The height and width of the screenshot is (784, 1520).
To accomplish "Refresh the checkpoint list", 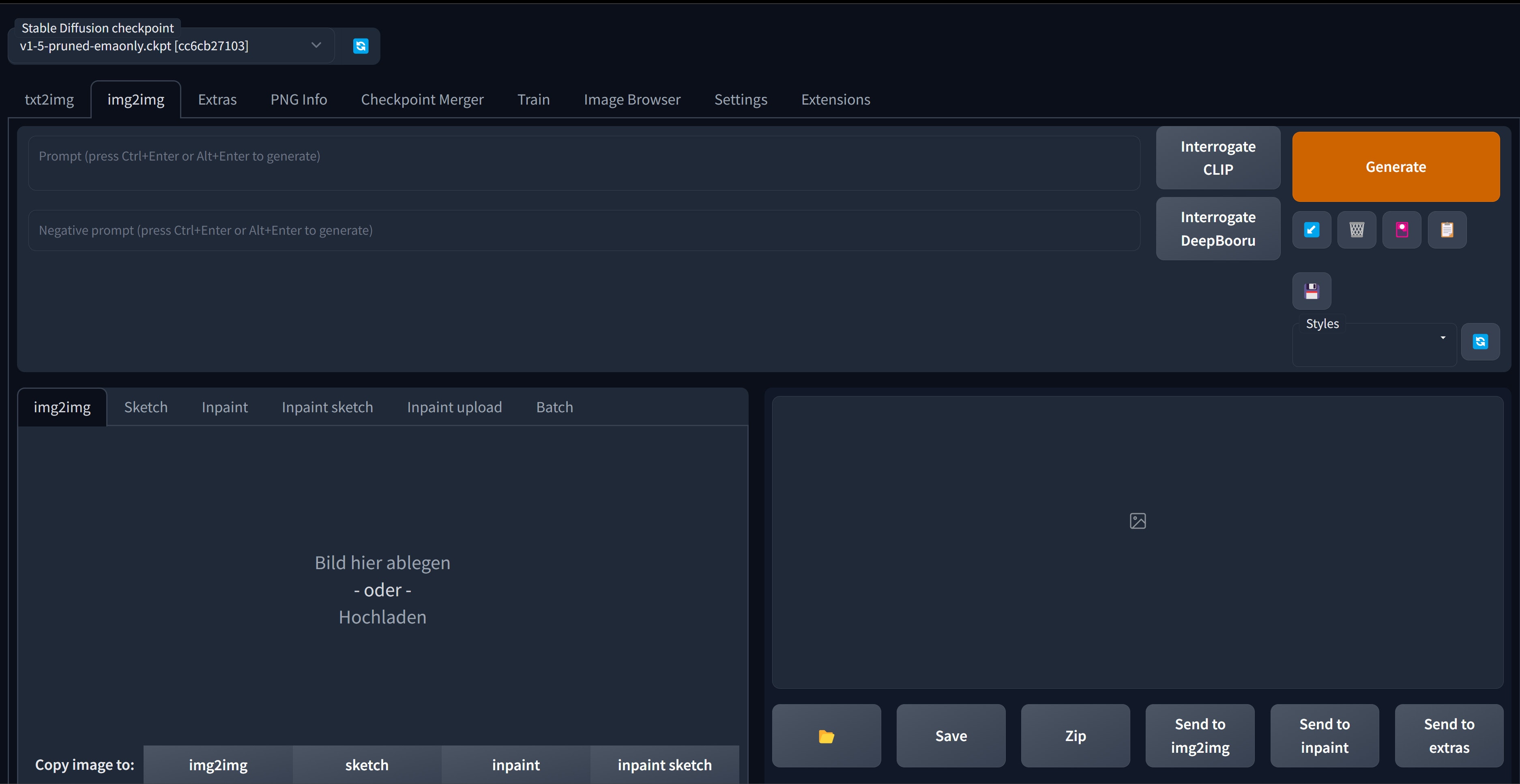I will pyautogui.click(x=361, y=45).
